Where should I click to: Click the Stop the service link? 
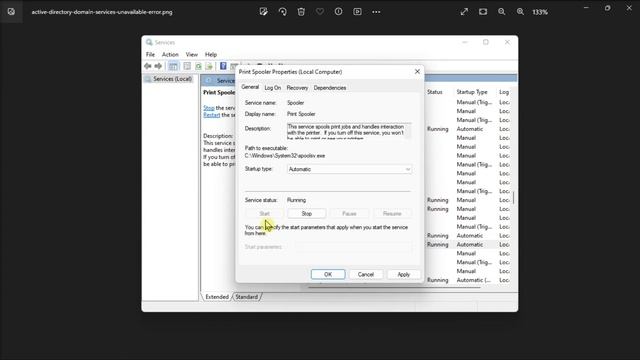click(209, 108)
